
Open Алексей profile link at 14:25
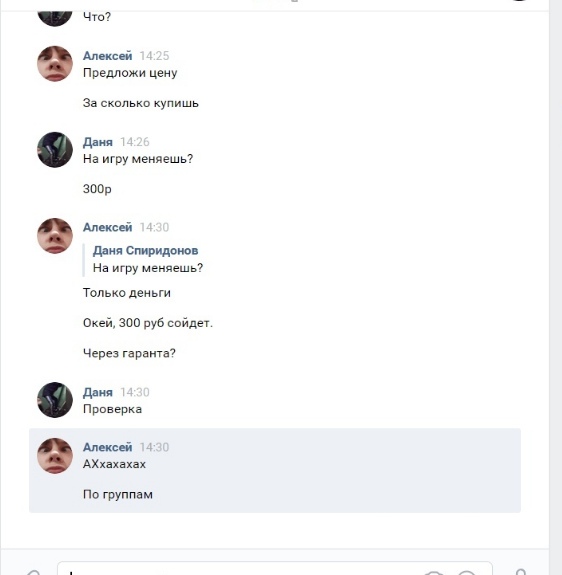tap(107, 56)
